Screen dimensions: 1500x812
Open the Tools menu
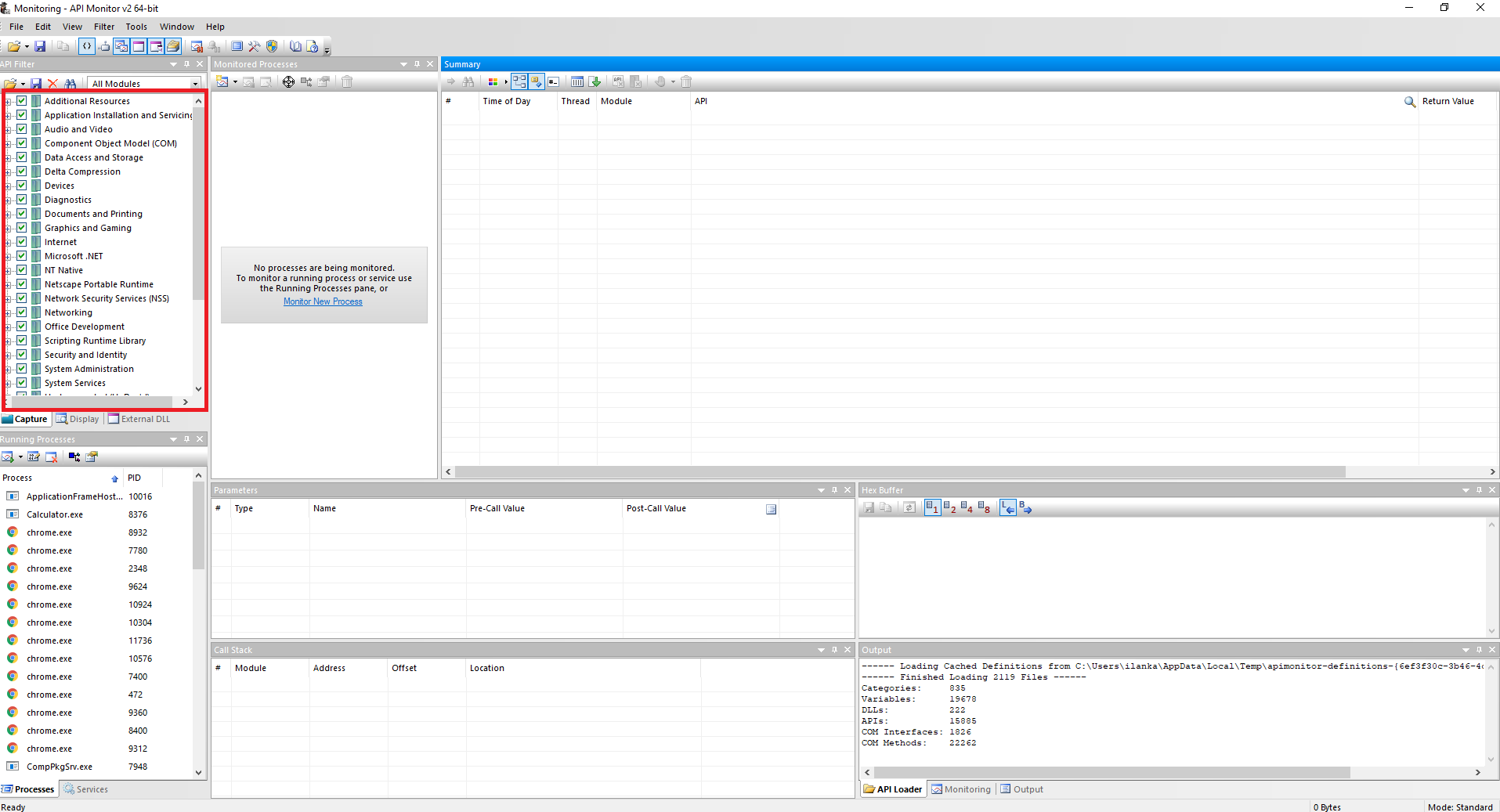[136, 27]
